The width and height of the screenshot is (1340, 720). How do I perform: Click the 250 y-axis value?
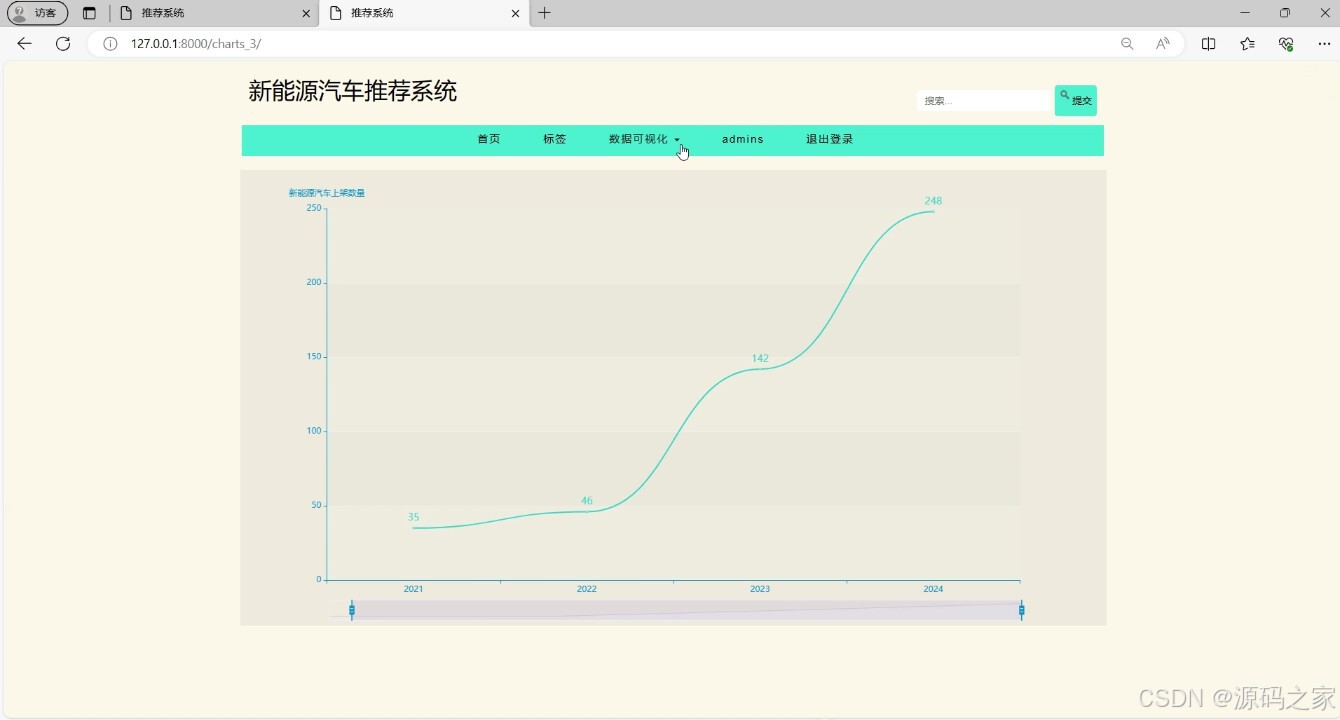pos(314,208)
